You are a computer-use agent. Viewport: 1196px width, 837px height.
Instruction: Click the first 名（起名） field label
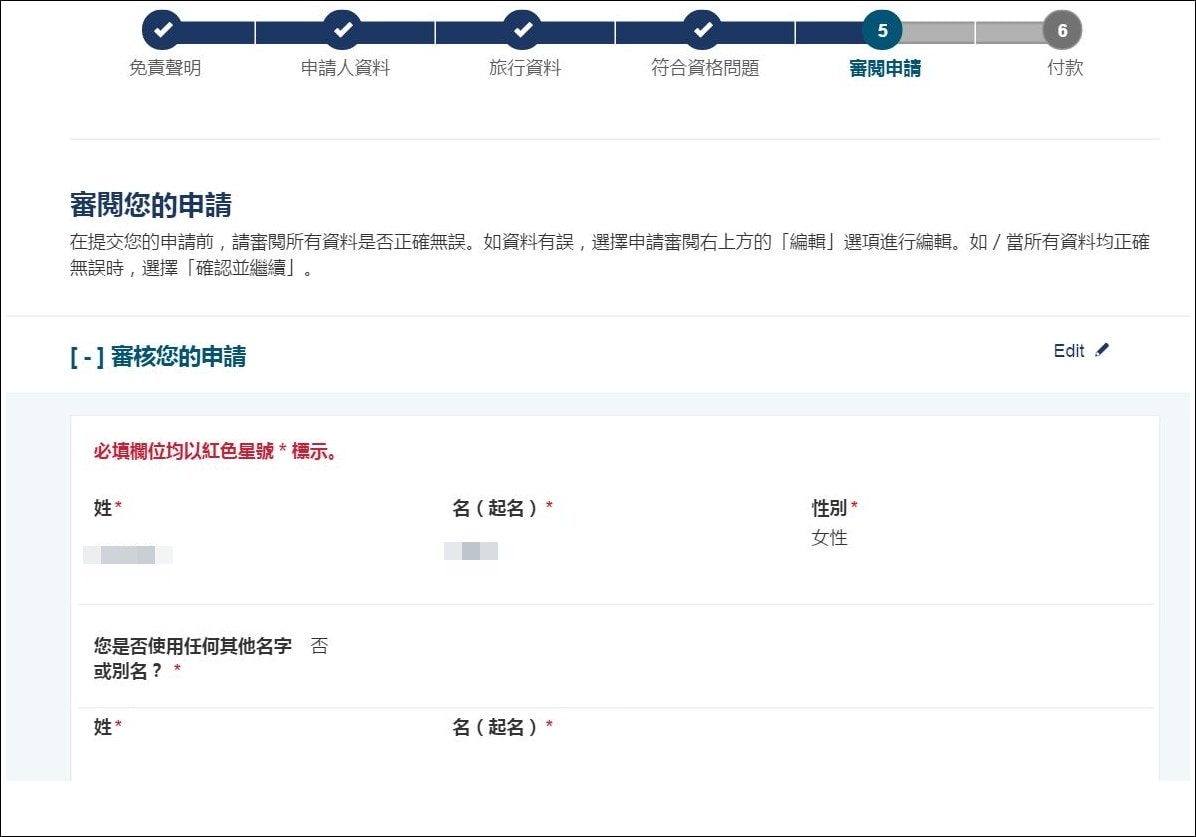(x=502, y=507)
